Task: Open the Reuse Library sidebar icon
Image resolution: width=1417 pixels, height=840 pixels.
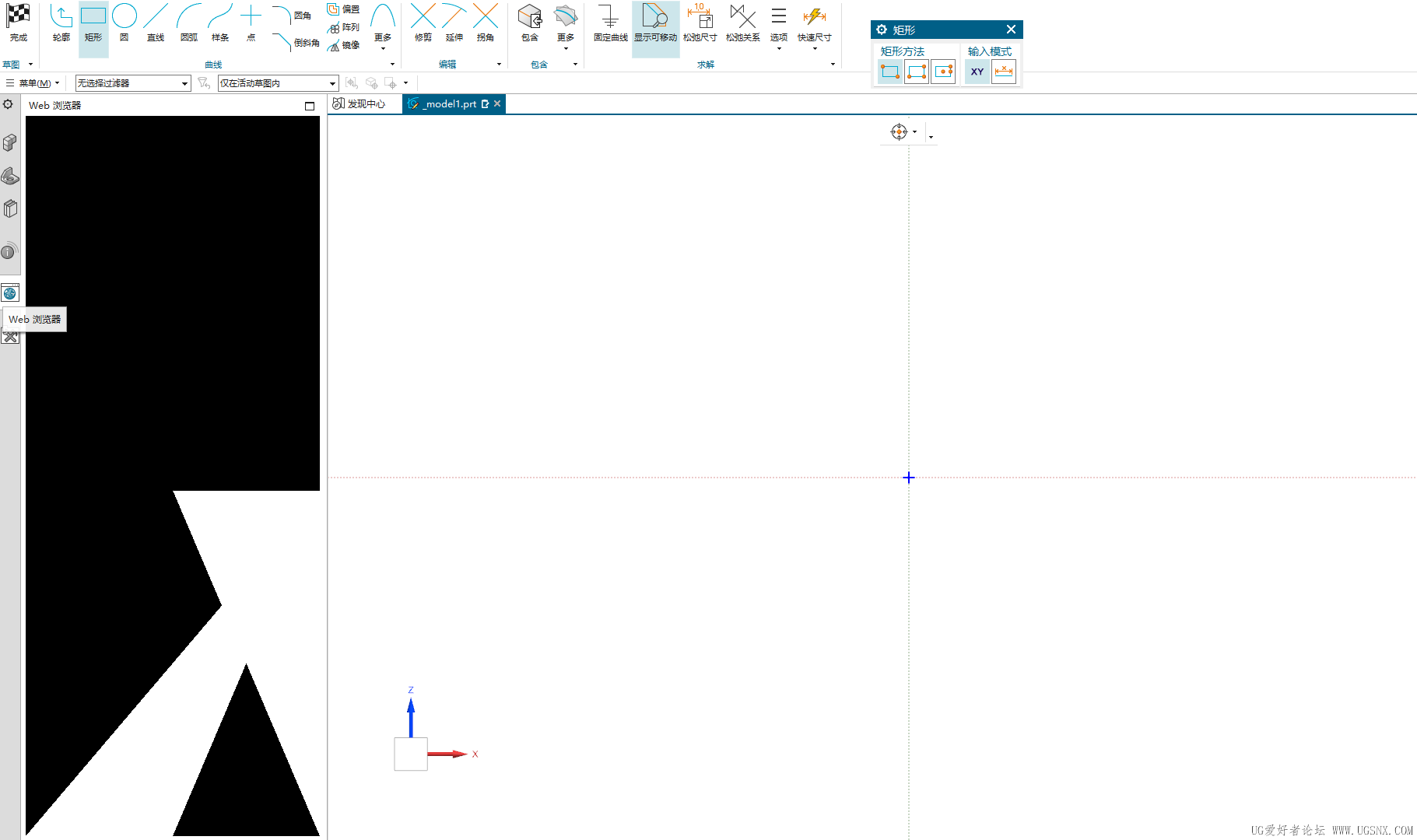Action: click(x=10, y=208)
